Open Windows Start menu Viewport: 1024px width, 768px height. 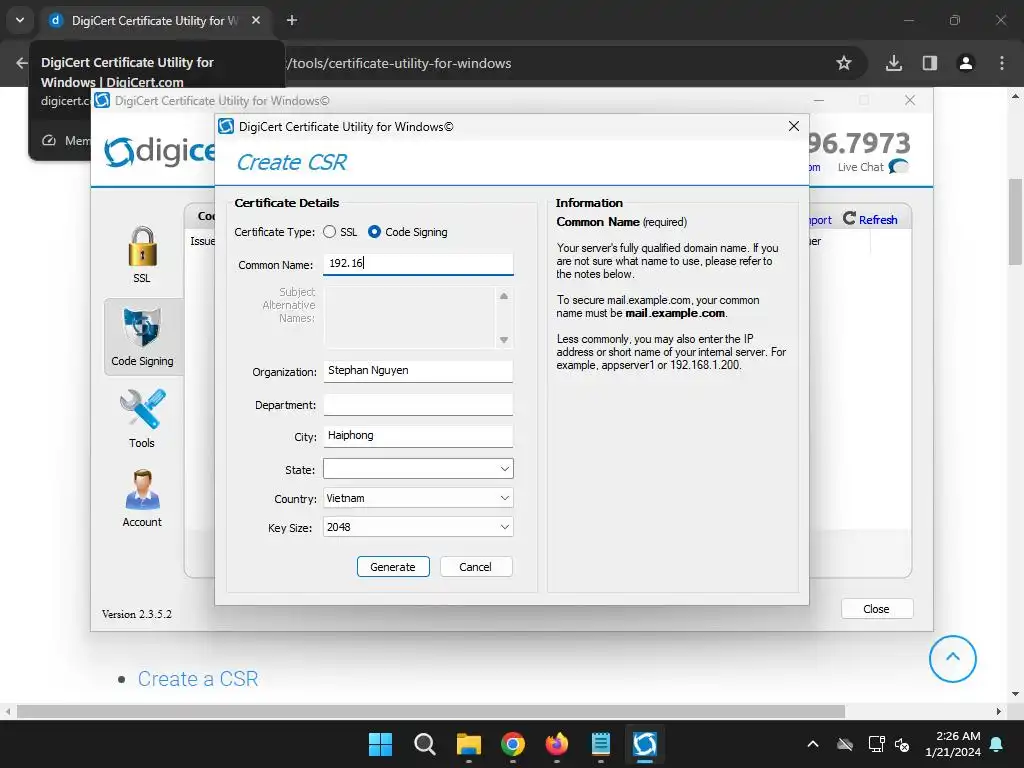click(380, 744)
